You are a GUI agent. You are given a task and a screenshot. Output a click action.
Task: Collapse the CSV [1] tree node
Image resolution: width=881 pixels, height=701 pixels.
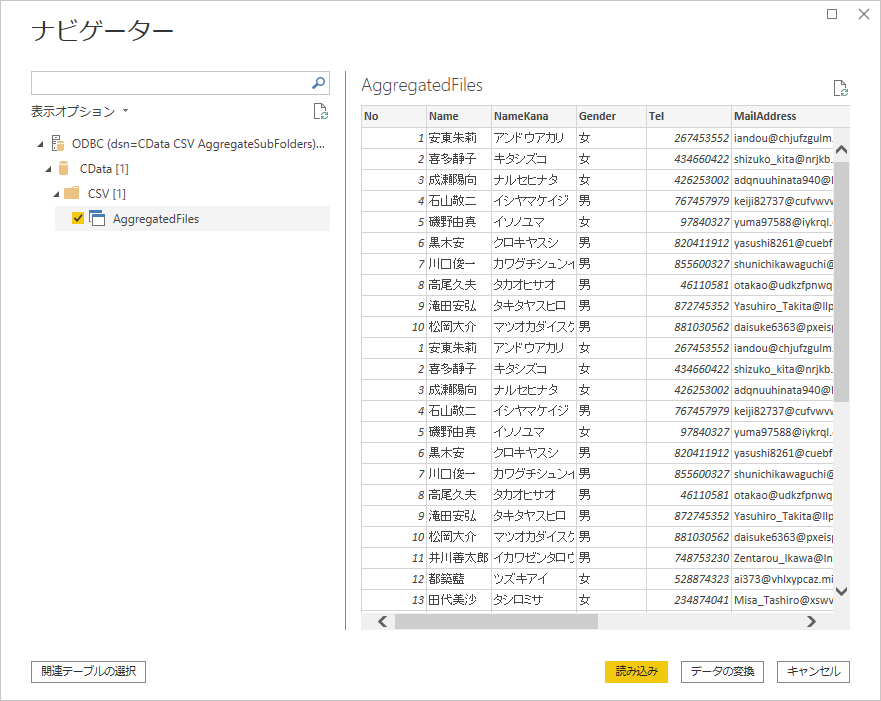(x=56, y=193)
